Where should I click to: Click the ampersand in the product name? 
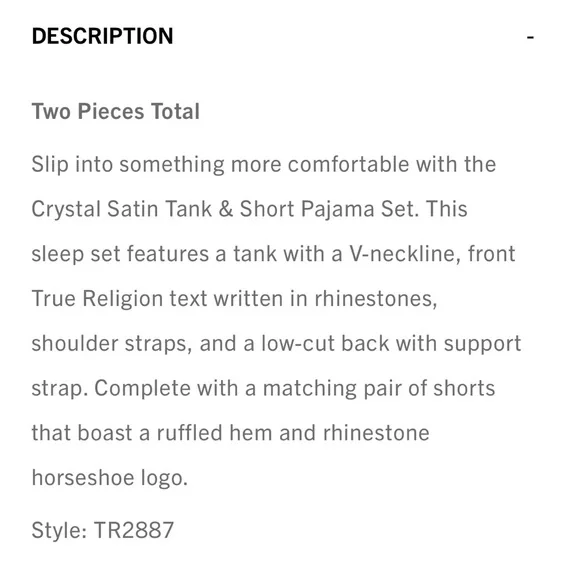[226, 209]
